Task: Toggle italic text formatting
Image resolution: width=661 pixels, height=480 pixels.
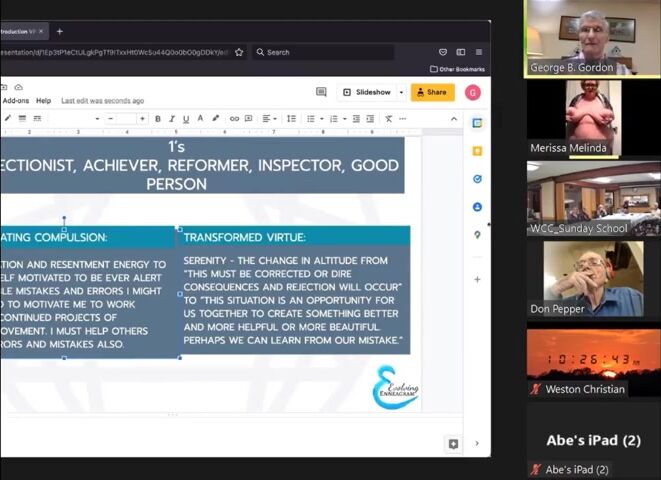Action: point(172,119)
